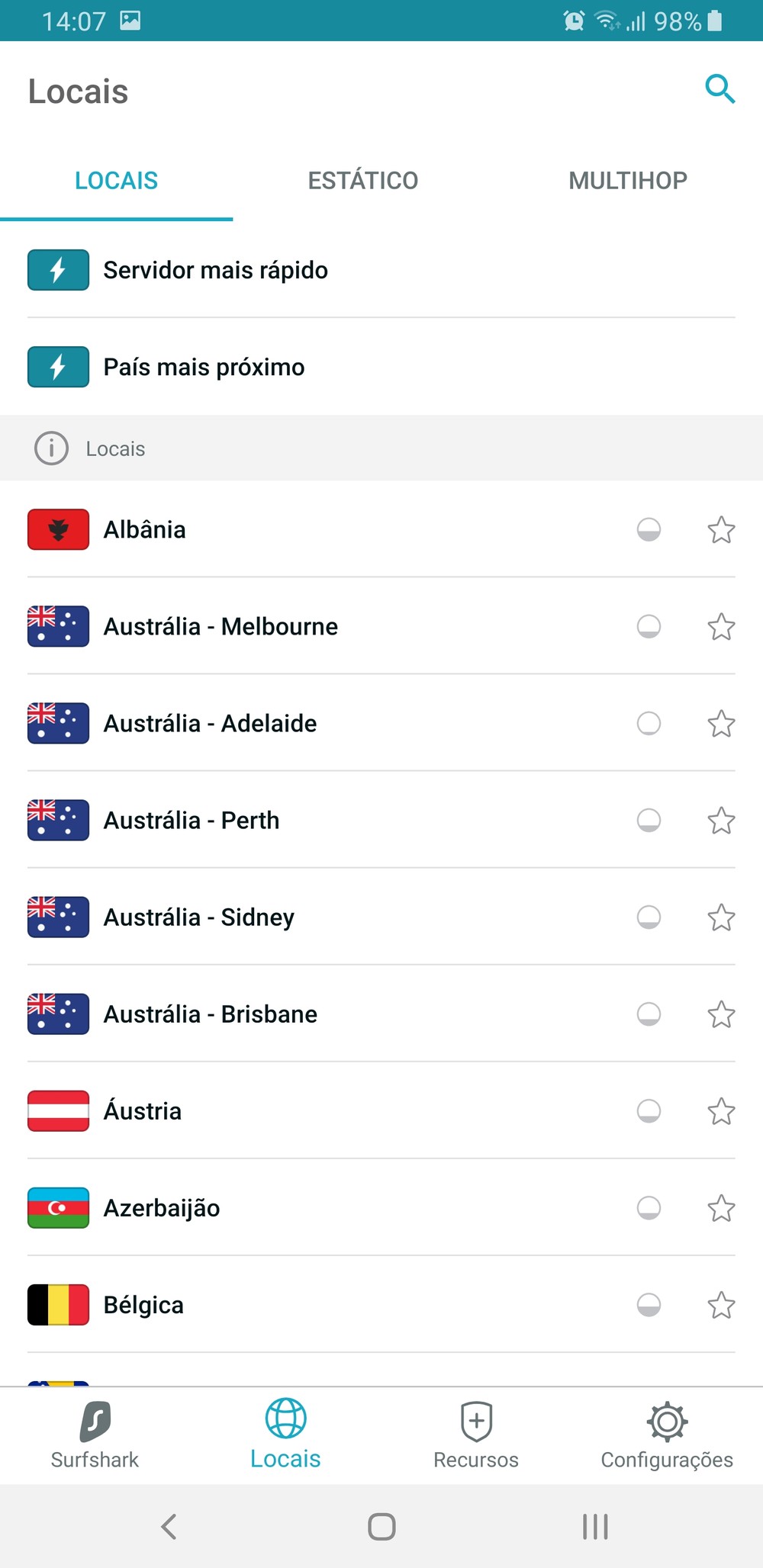Open Configurações gear icon
Image resolution: width=763 pixels, height=1568 pixels.
pos(667,1422)
